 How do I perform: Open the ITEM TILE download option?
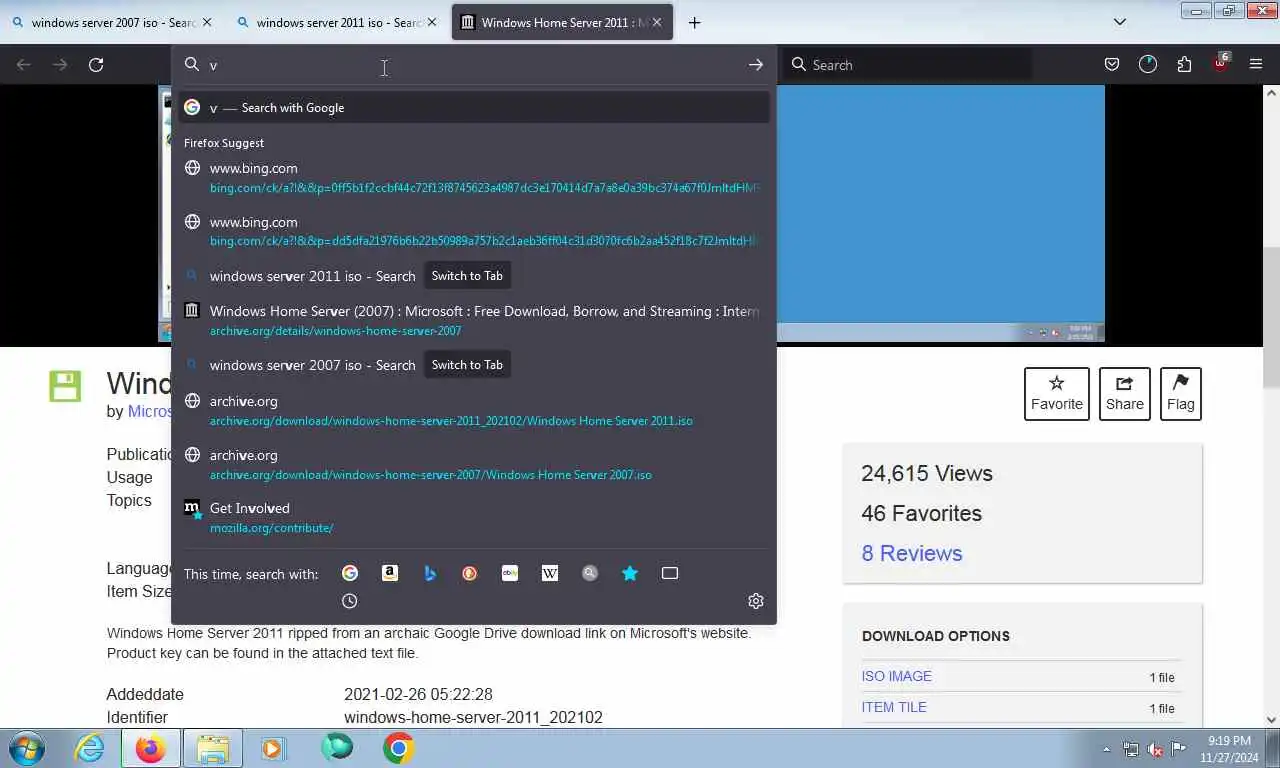pos(894,707)
